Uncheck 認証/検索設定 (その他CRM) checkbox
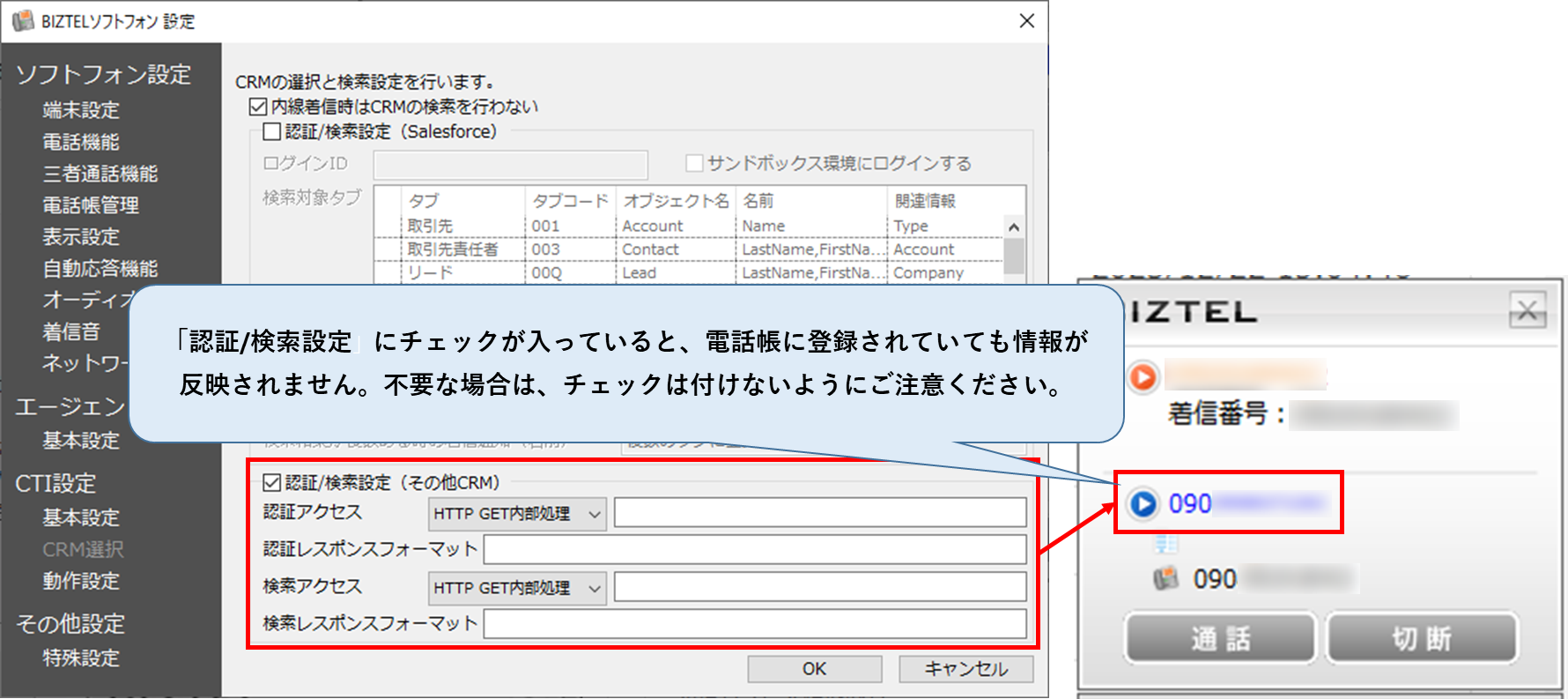 [x=272, y=483]
